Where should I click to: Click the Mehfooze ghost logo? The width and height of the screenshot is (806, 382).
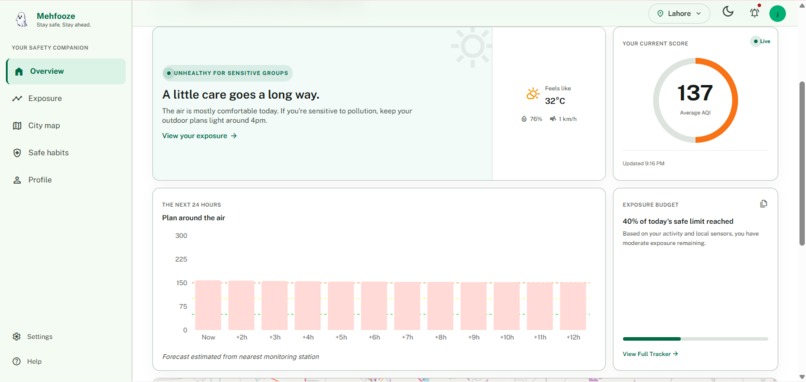point(22,20)
